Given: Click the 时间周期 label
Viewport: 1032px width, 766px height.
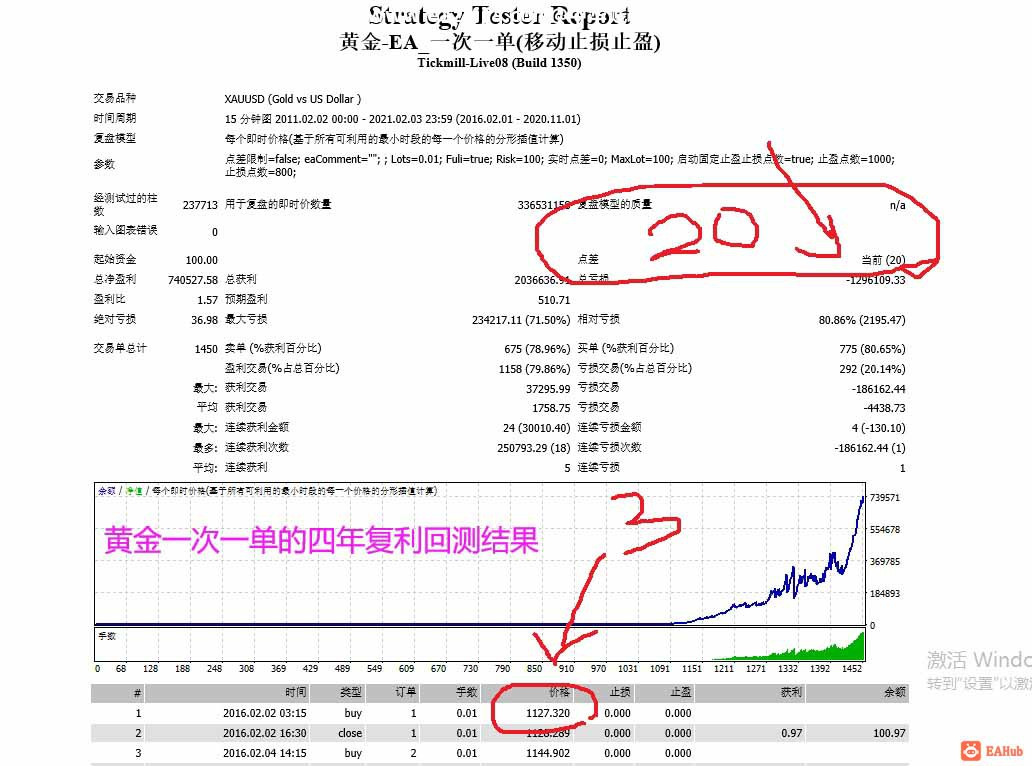Looking at the screenshot, I should click(x=115, y=118).
